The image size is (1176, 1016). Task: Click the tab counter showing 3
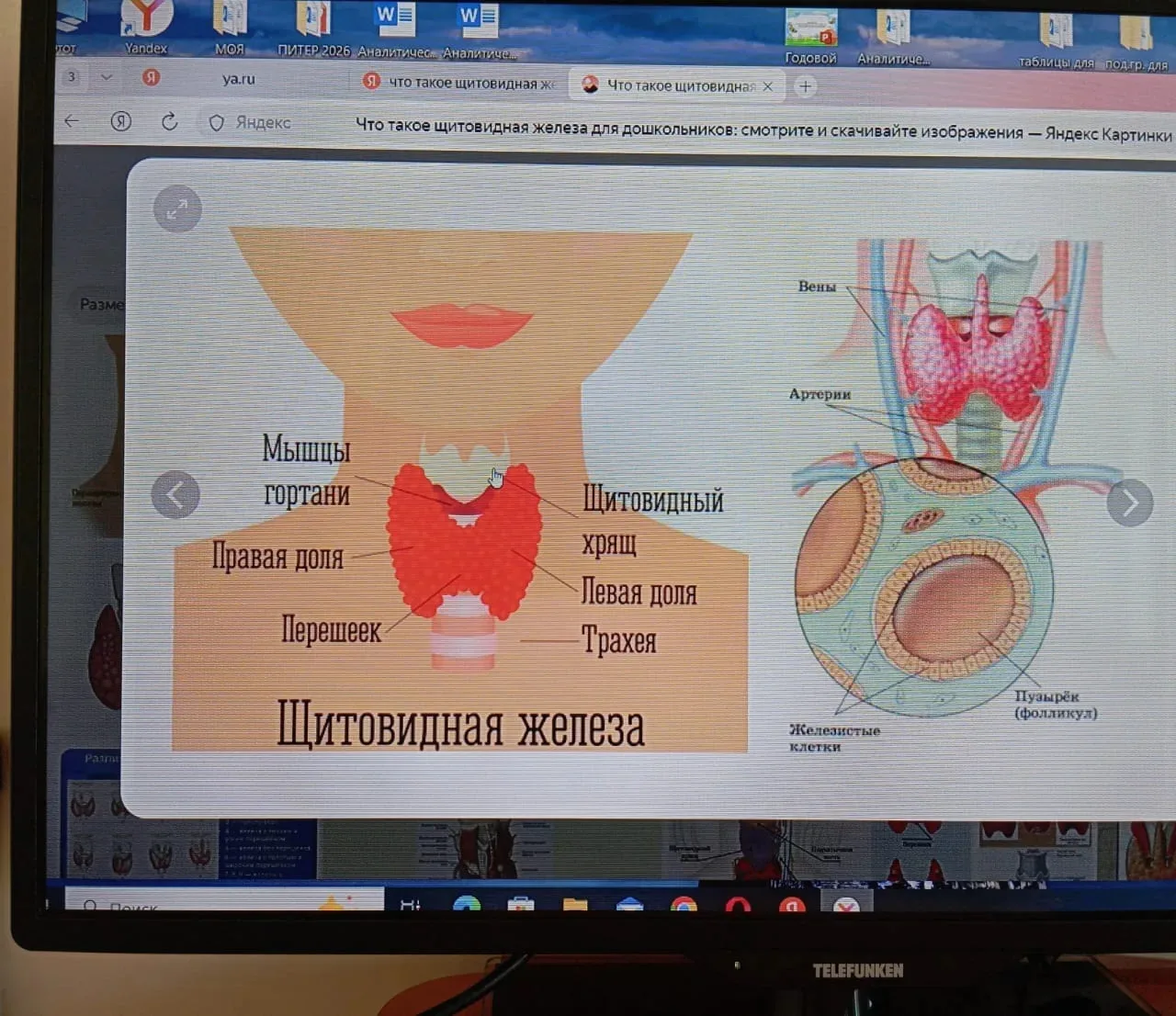72,76
